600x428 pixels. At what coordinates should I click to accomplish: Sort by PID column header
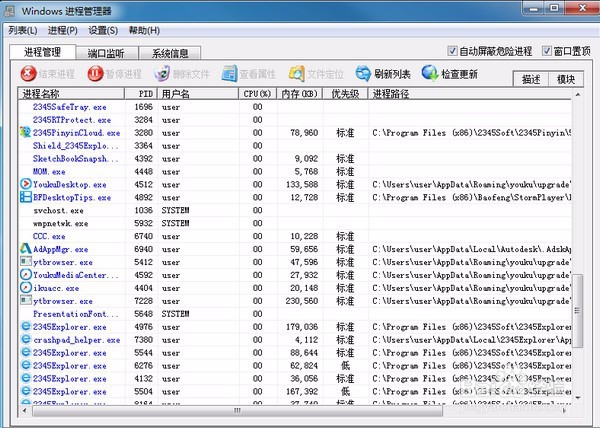(141, 94)
